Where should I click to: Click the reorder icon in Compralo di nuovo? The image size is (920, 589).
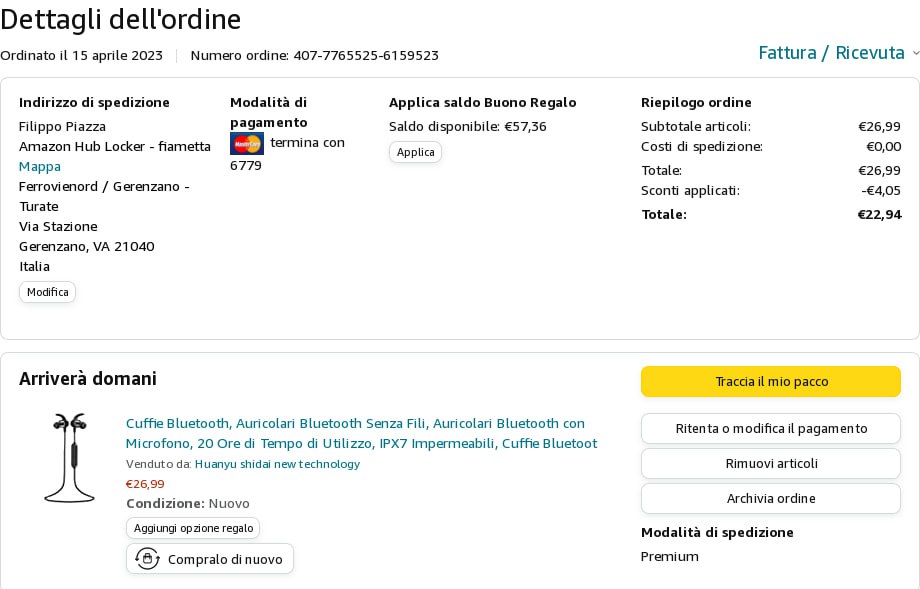pos(147,559)
